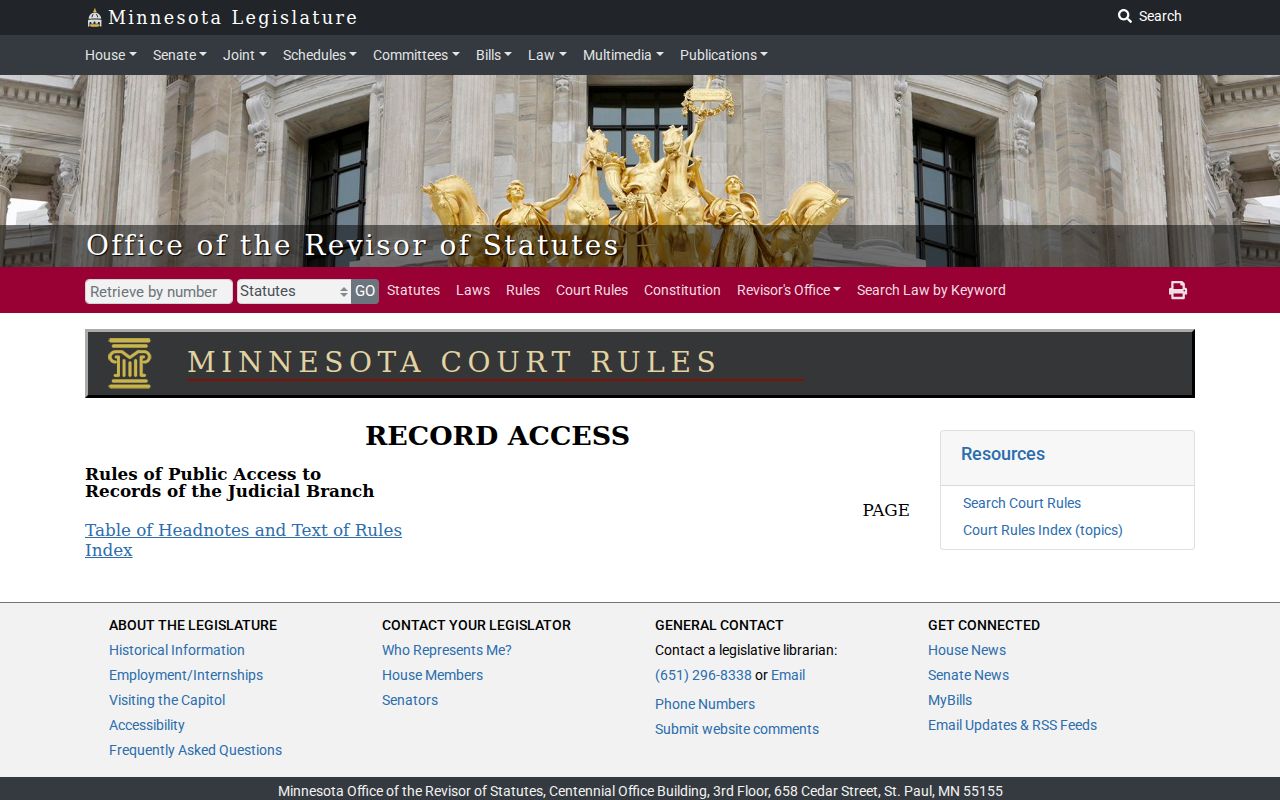Open Court Rules in red bar
1280x800 pixels.
coord(592,290)
